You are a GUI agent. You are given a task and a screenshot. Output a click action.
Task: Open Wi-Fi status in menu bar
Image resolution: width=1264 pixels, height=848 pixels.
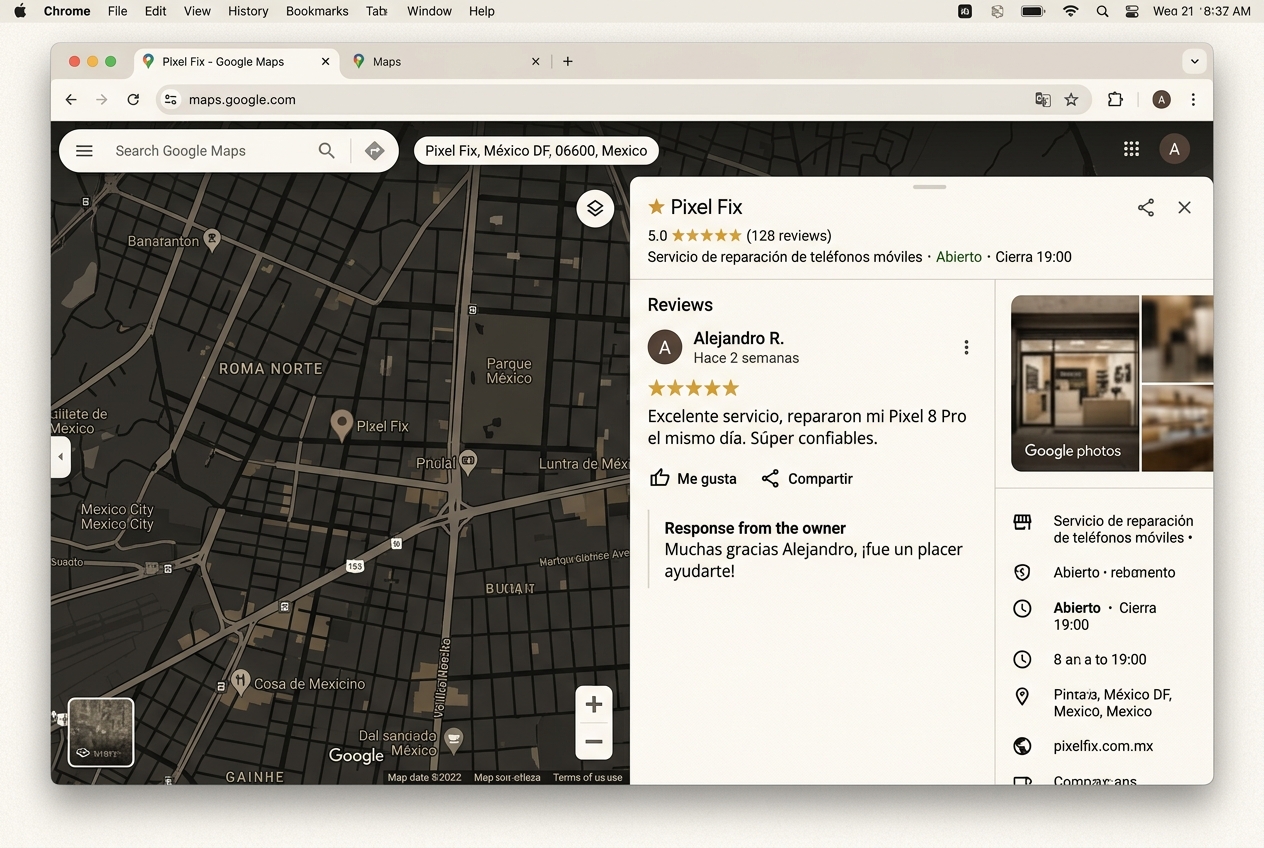pos(1071,11)
